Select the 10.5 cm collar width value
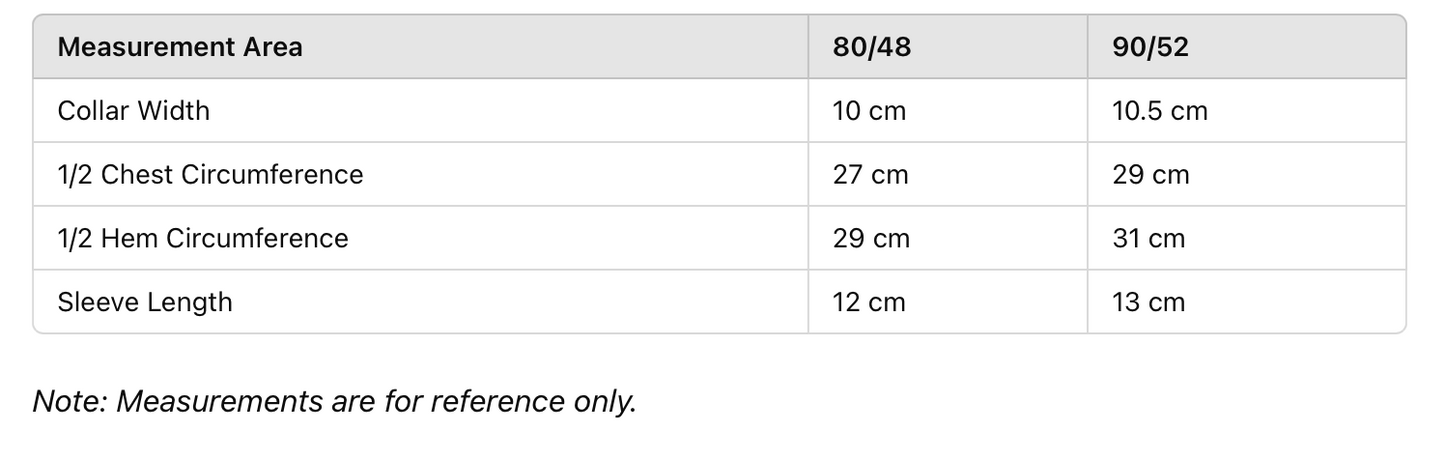The image size is (1445, 460). click(1160, 110)
